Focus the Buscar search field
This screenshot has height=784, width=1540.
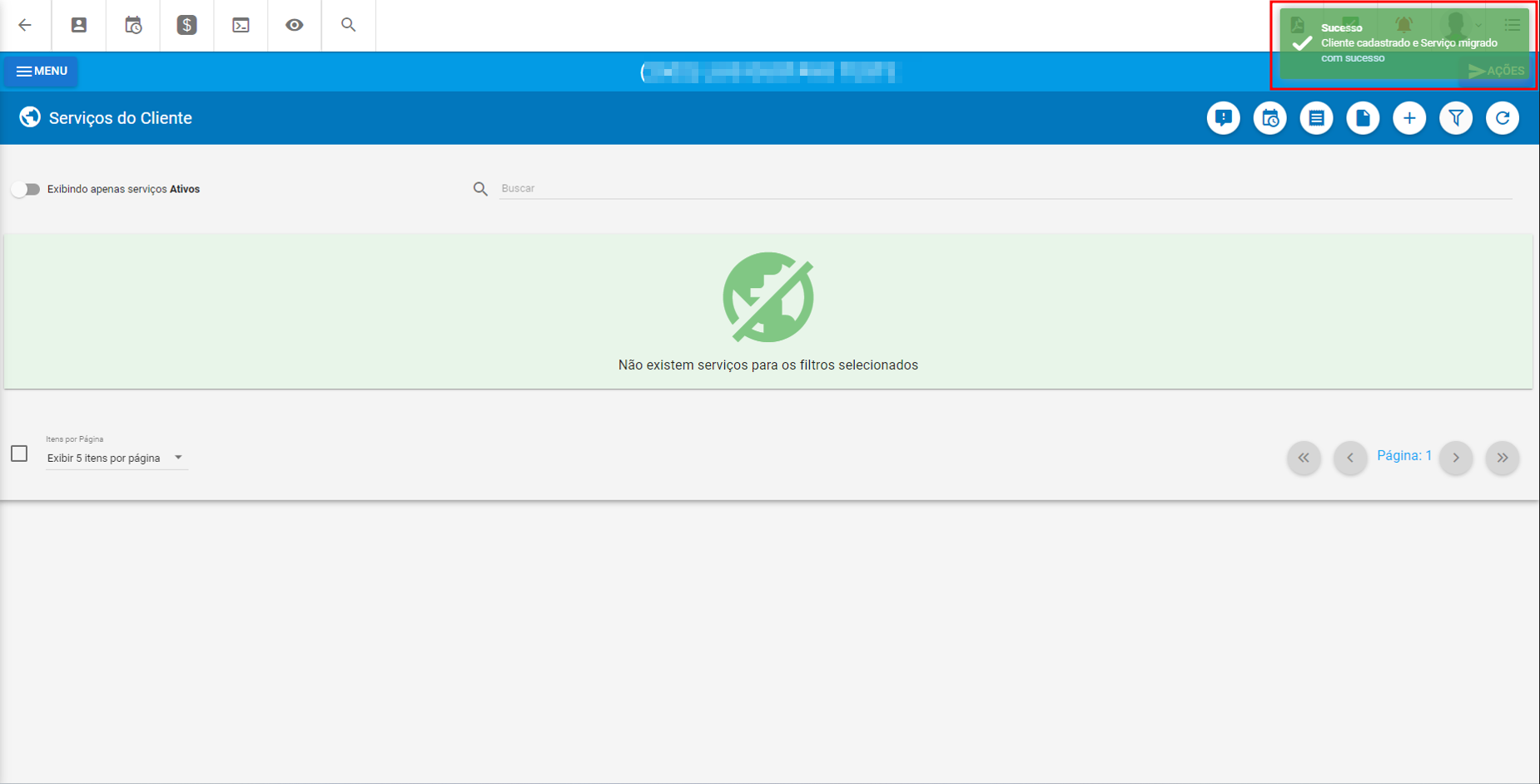click(1006, 189)
